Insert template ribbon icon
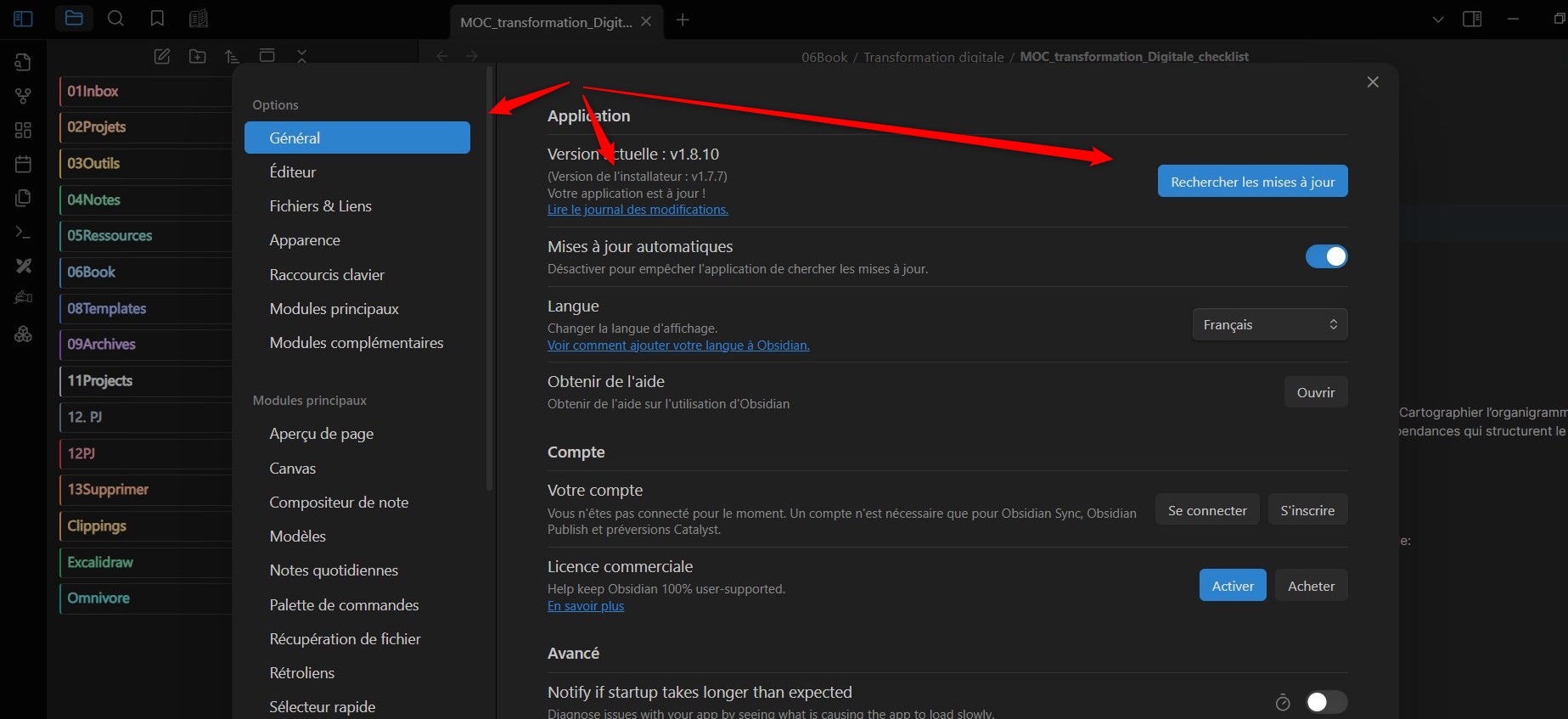Image resolution: width=1568 pixels, height=719 pixels. [23, 198]
